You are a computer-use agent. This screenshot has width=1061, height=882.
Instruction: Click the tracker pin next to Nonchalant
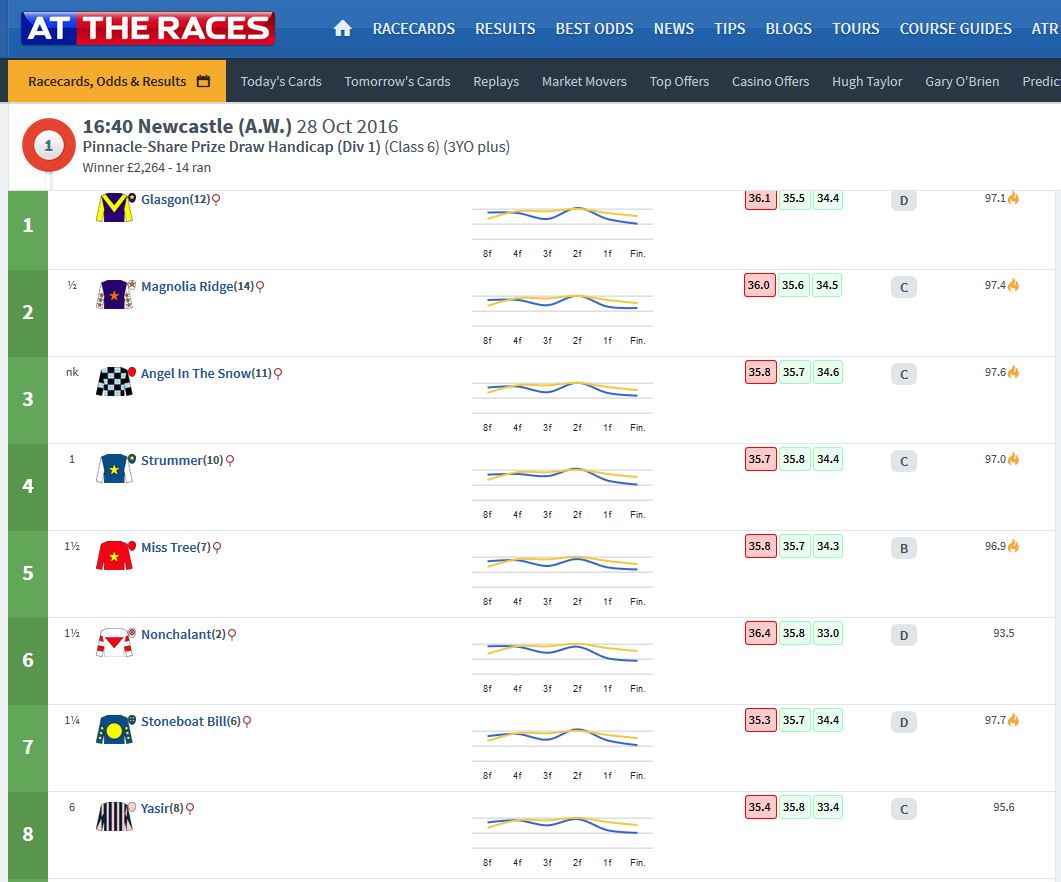click(x=232, y=635)
